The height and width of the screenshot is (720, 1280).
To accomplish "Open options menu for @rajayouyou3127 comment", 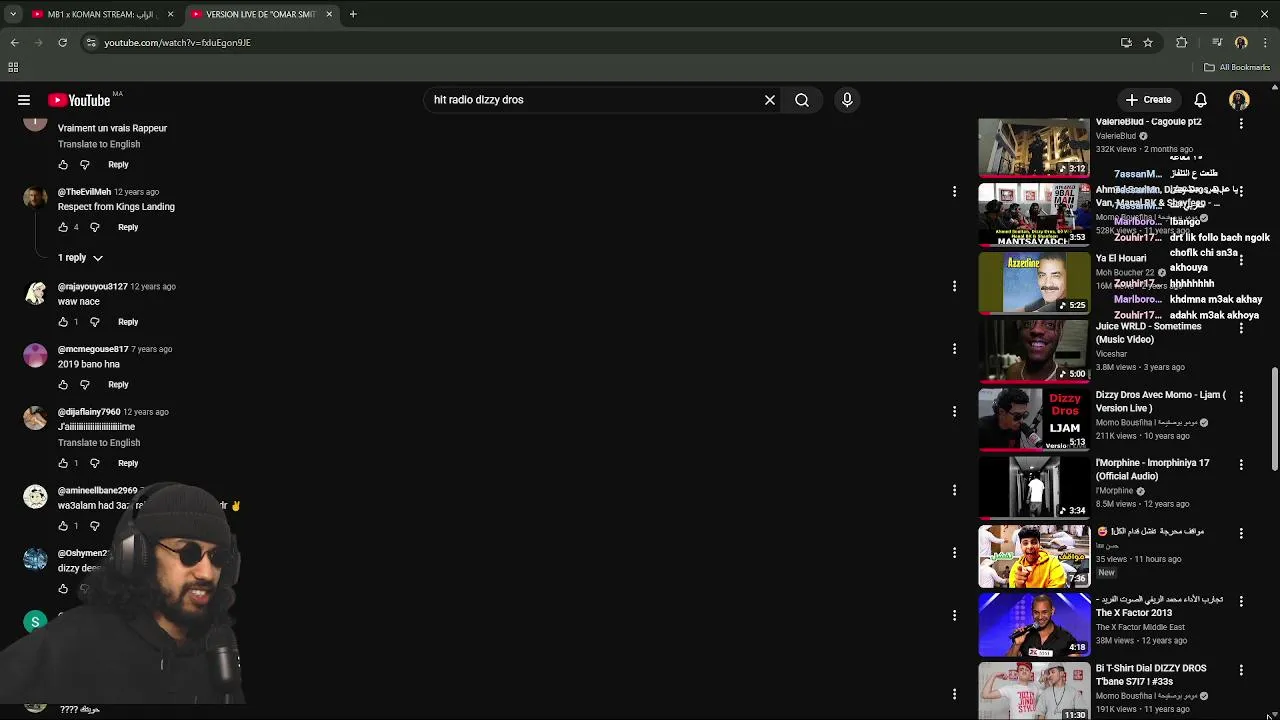I will coord(954,286).
